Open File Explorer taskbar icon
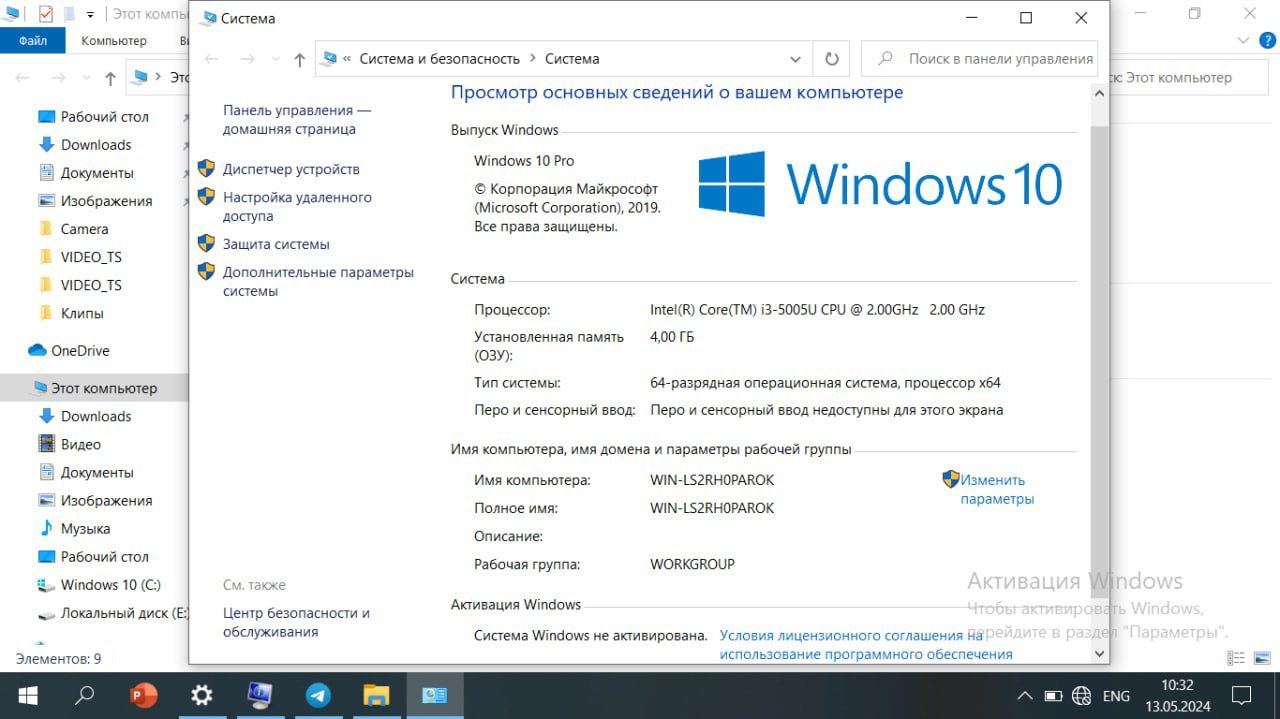Image resolution: width=1280 pixels, height=719 pixels. point(376,695)
